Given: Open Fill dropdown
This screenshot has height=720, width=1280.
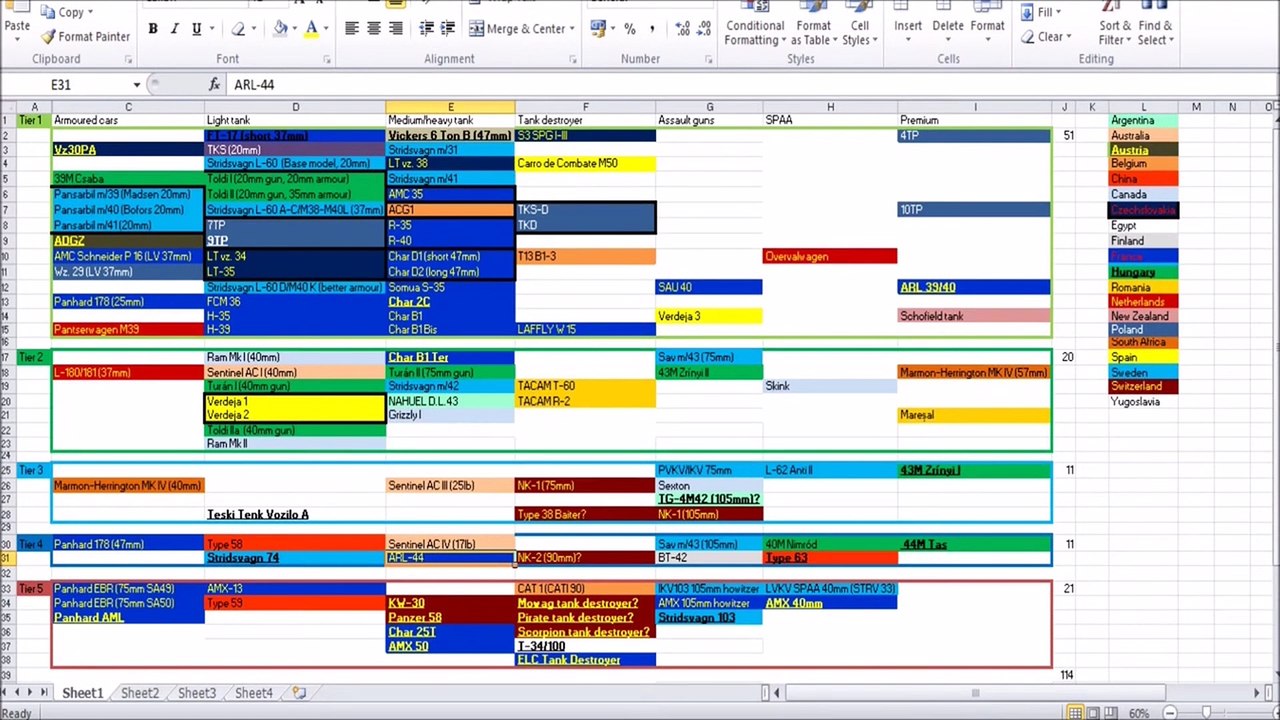Looking at the screenshot, I should 1041,12.
